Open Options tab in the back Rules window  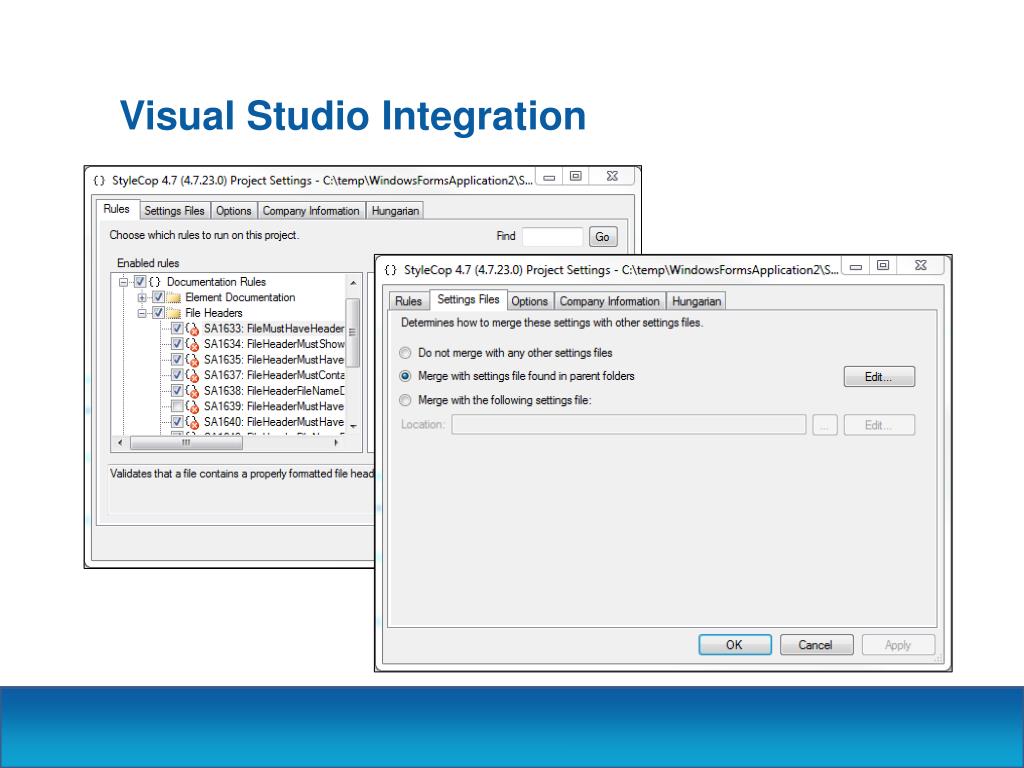[x=234, y=211]
